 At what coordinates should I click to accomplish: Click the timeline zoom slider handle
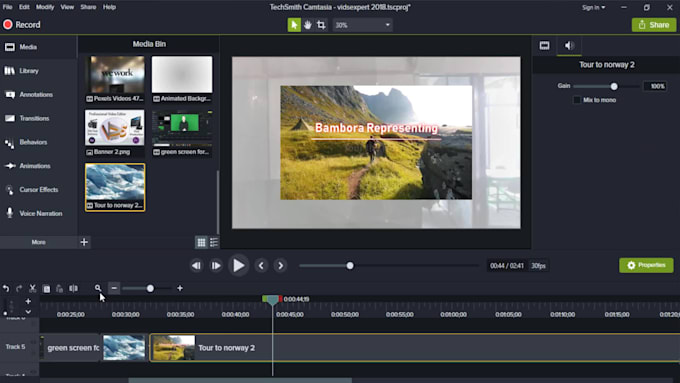(x=150, y=288)
